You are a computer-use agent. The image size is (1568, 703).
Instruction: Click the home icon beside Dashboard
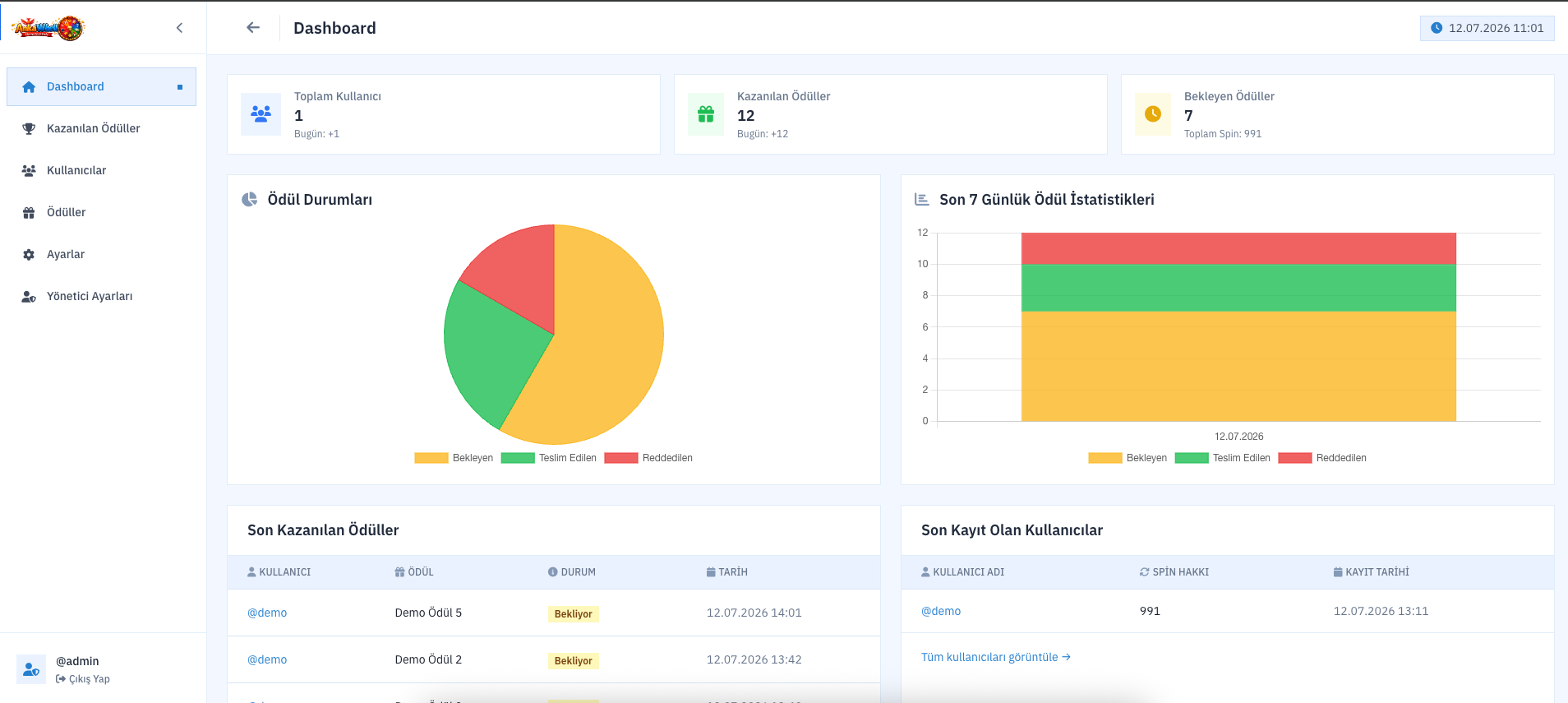[x=29, y=87]
